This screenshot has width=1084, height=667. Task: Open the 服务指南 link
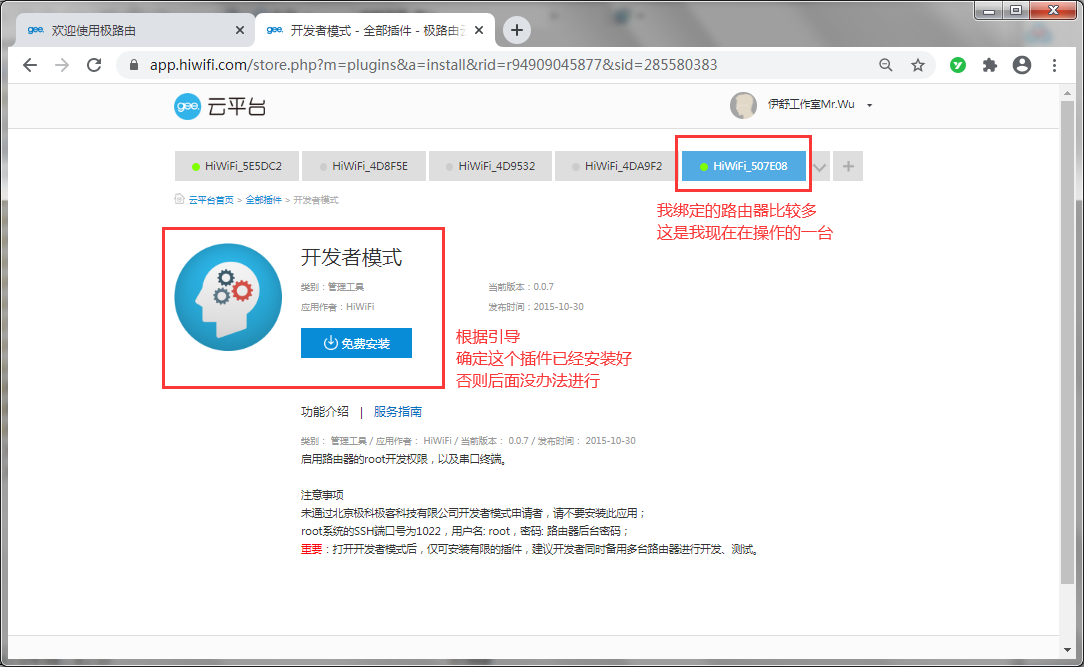(x=398, y=412)
